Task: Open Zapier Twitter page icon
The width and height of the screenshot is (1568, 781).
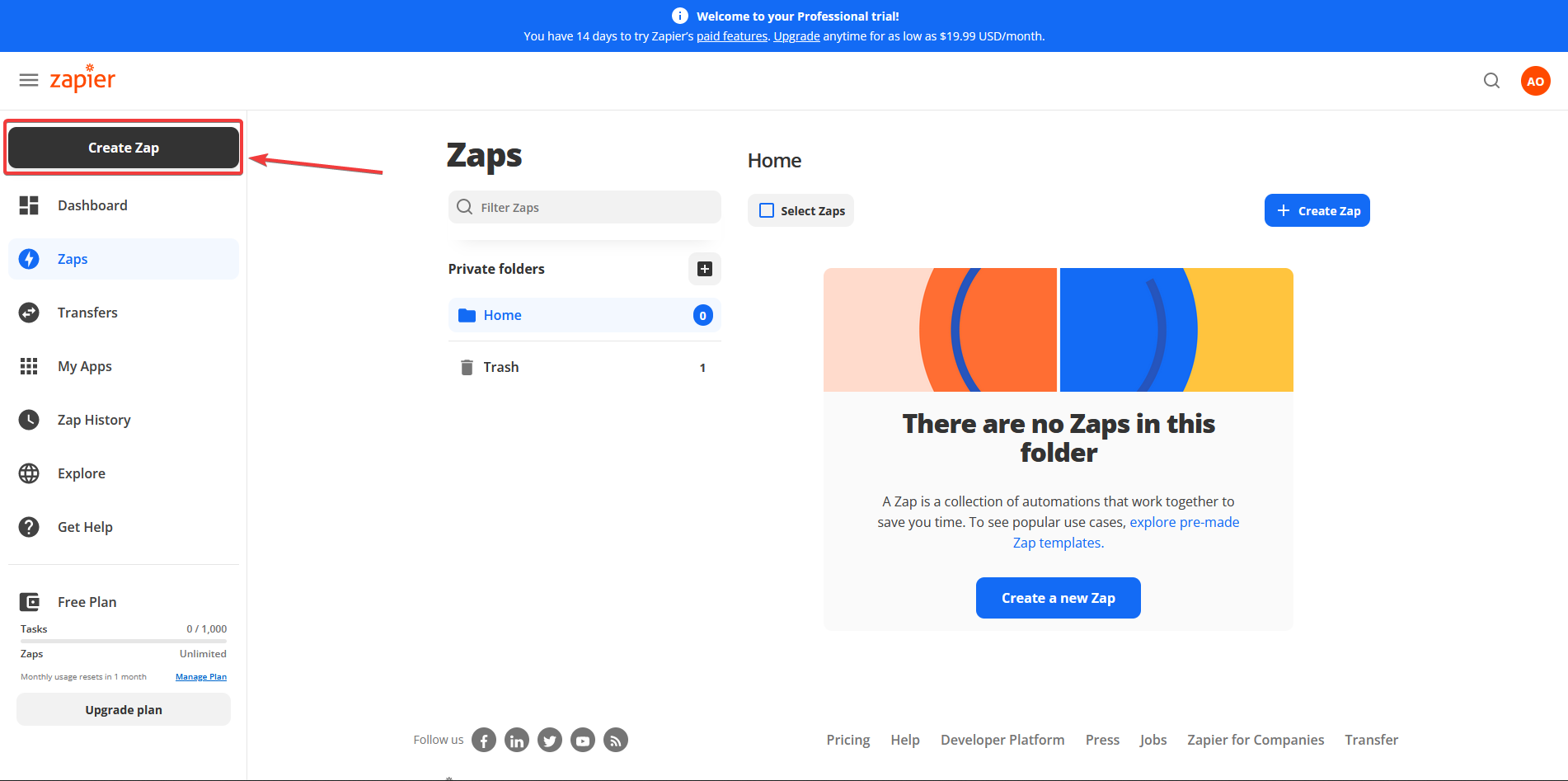Action: click(550, 740)
